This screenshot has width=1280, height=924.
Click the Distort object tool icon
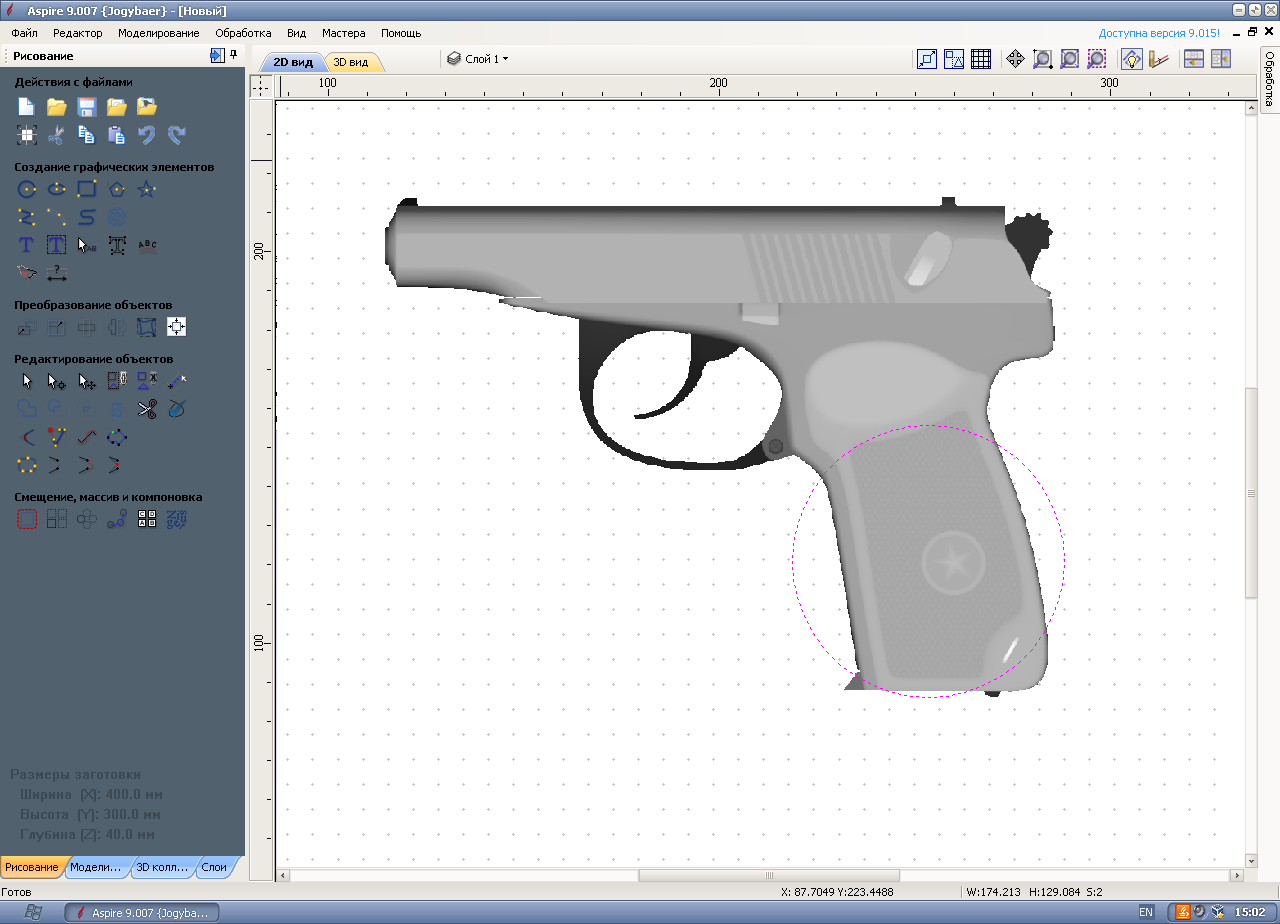[147, 326]
